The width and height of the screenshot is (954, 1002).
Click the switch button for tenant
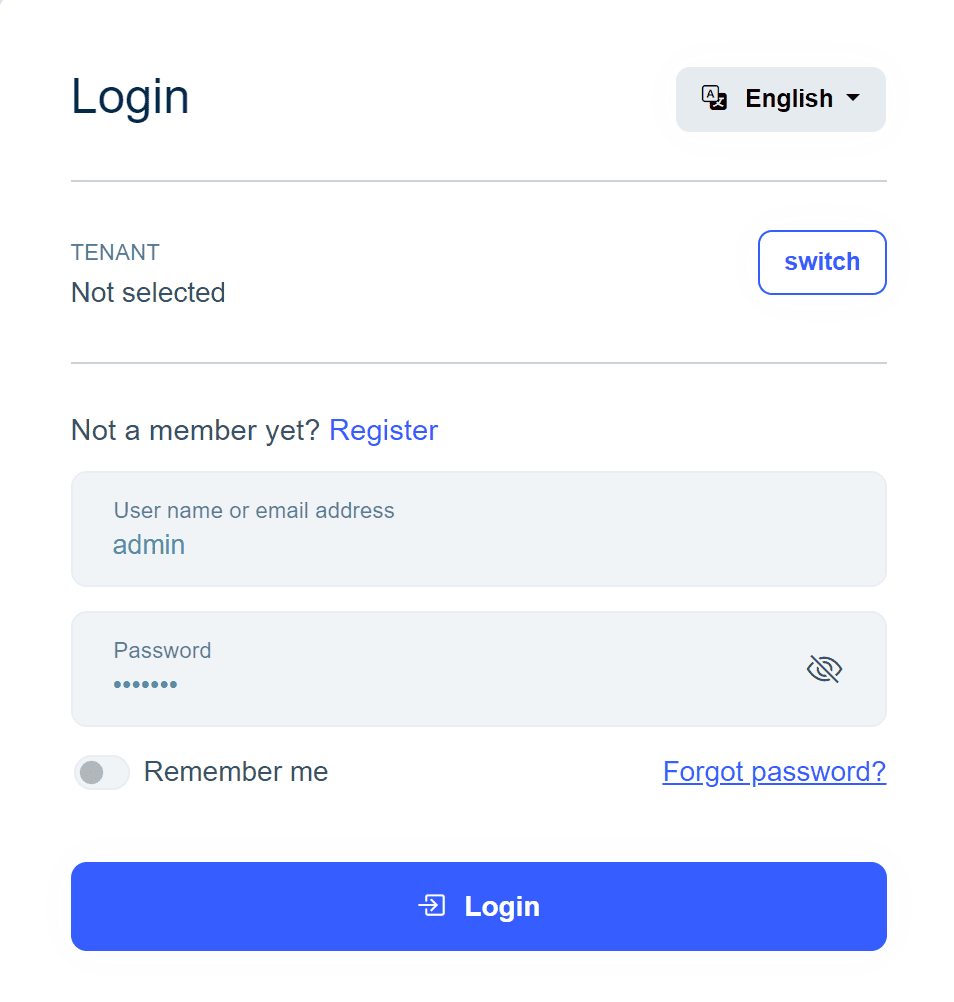click(x=822, y=262)
